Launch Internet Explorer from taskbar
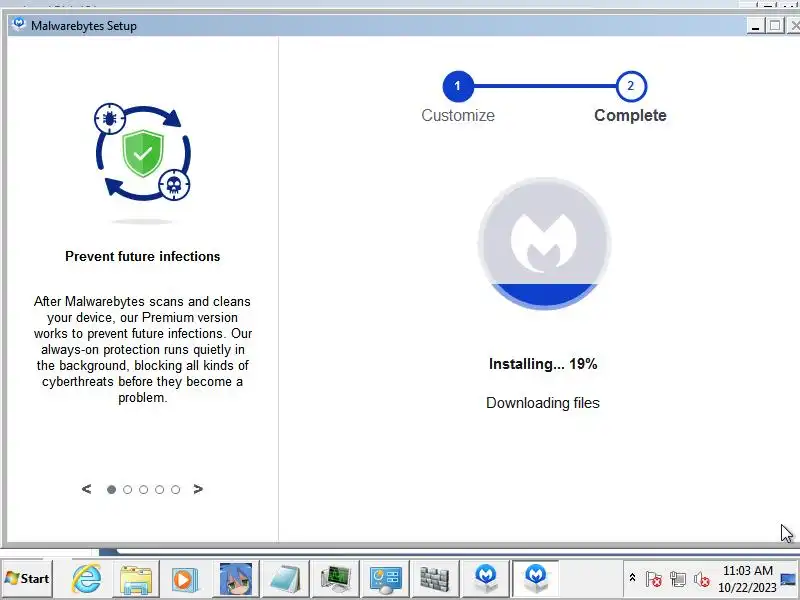The height and width of the screenshot is (600, 800). 86,579
